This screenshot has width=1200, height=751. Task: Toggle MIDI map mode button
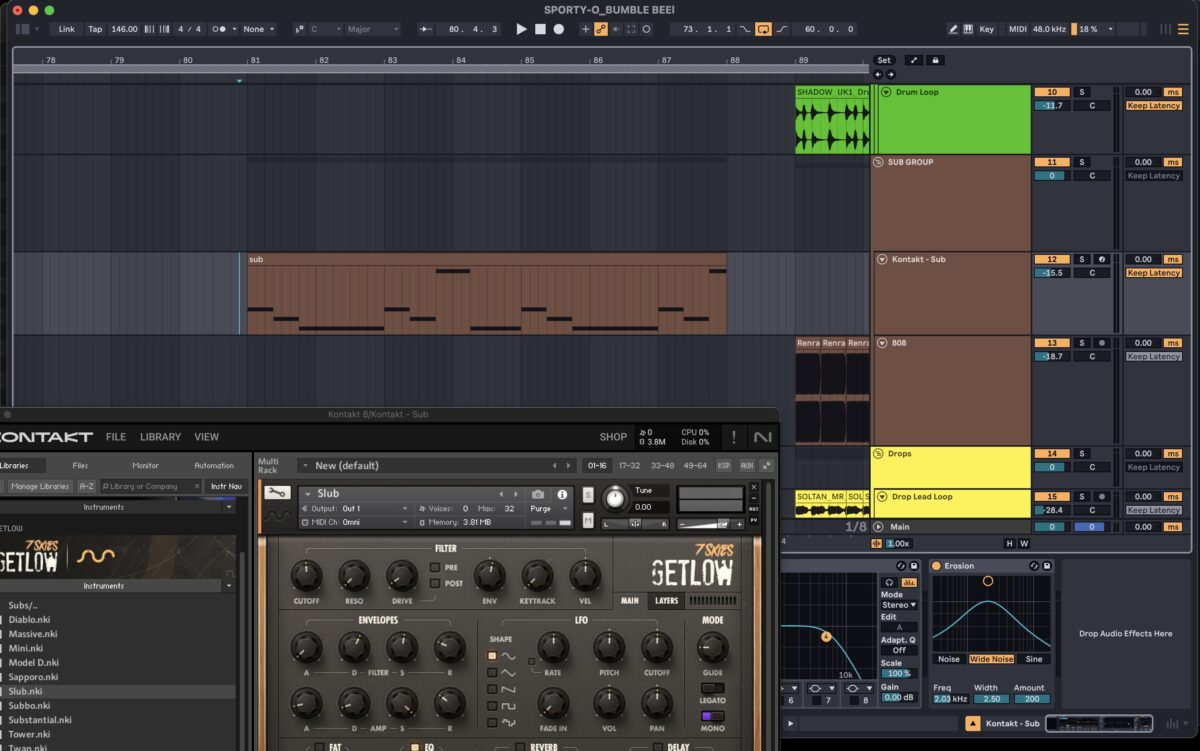pyautogui.click(x=1018, y=29)
